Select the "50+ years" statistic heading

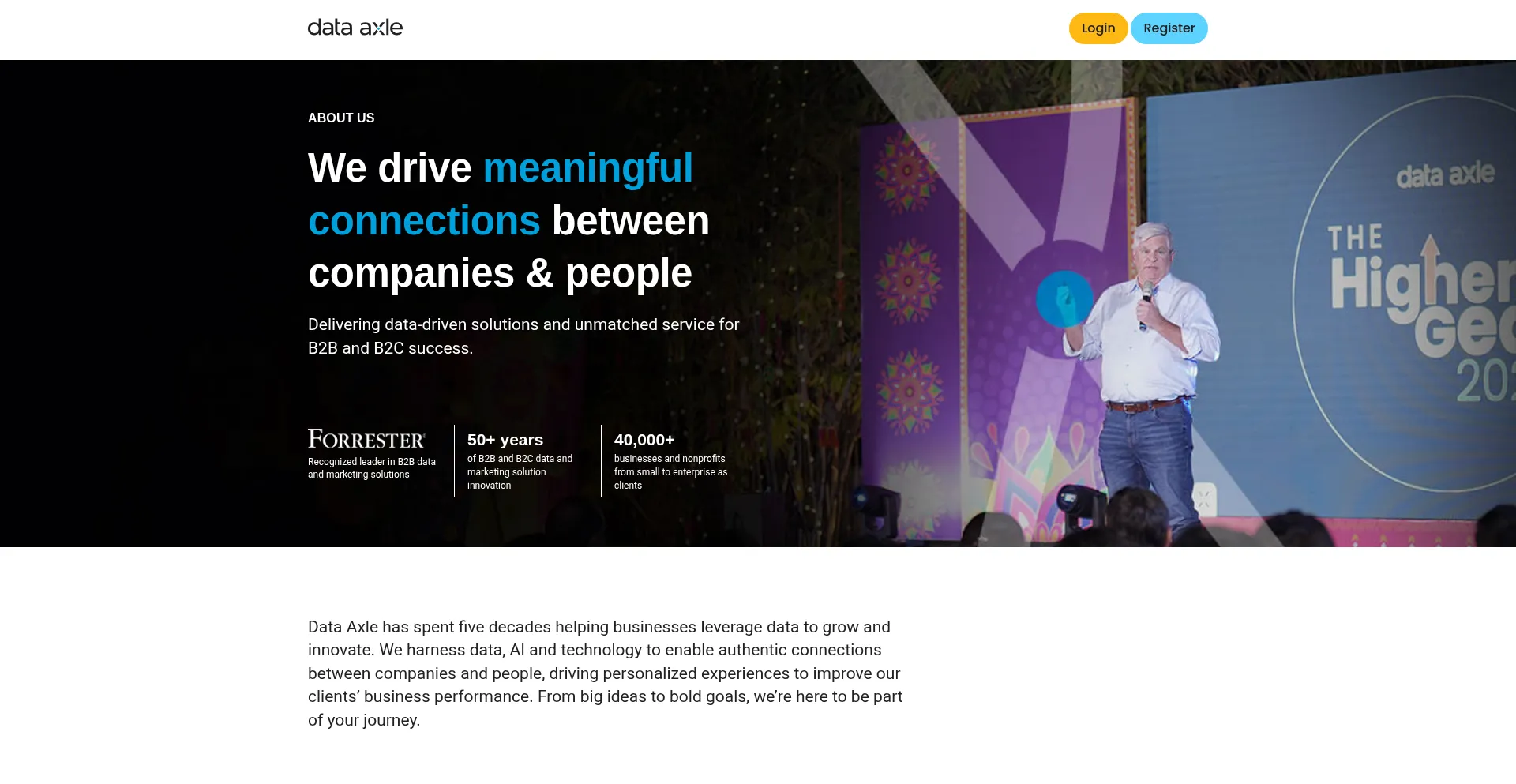point(505,440)
